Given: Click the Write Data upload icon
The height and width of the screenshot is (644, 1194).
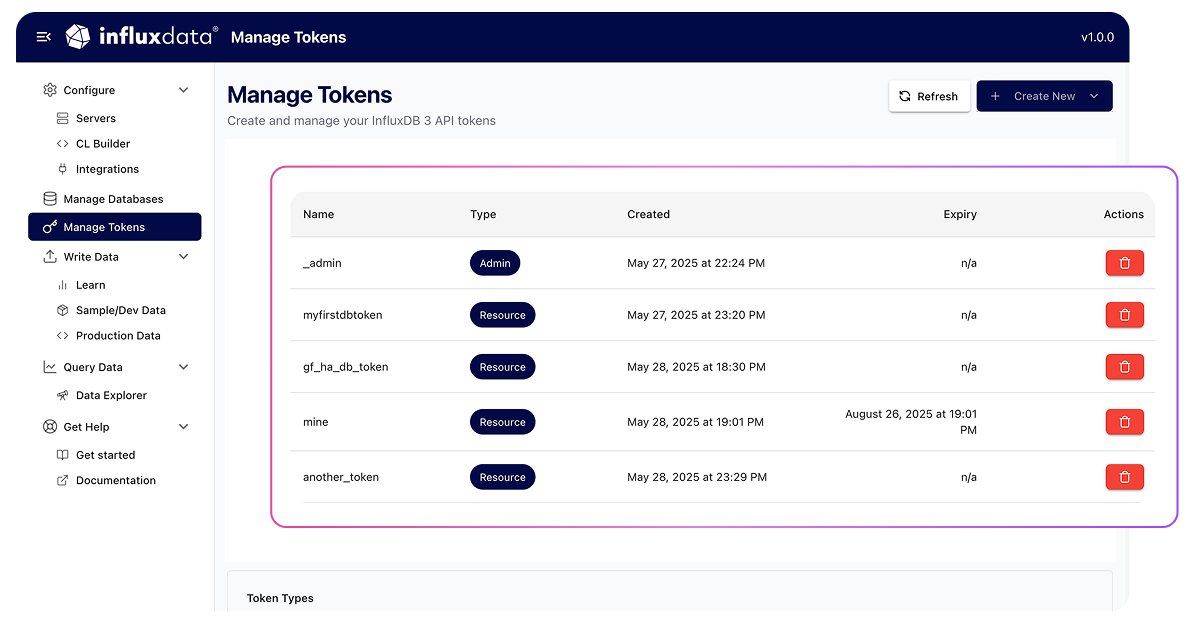Looking at the screenshot, I should coord(49,257).
